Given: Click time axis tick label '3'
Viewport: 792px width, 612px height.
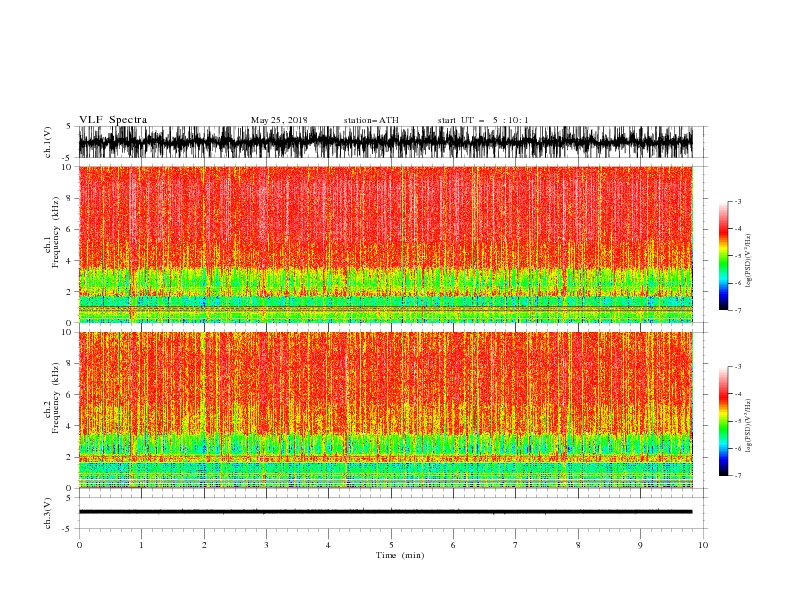Looking at the screenshot, I should [x=266, y=545].
